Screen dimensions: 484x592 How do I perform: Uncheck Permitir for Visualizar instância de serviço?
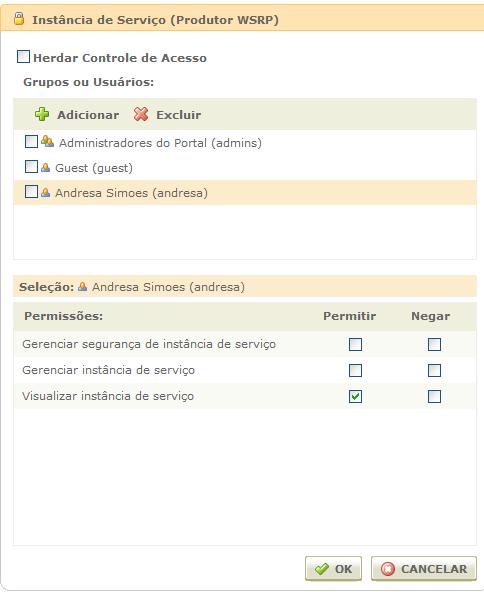click(355, 396)
